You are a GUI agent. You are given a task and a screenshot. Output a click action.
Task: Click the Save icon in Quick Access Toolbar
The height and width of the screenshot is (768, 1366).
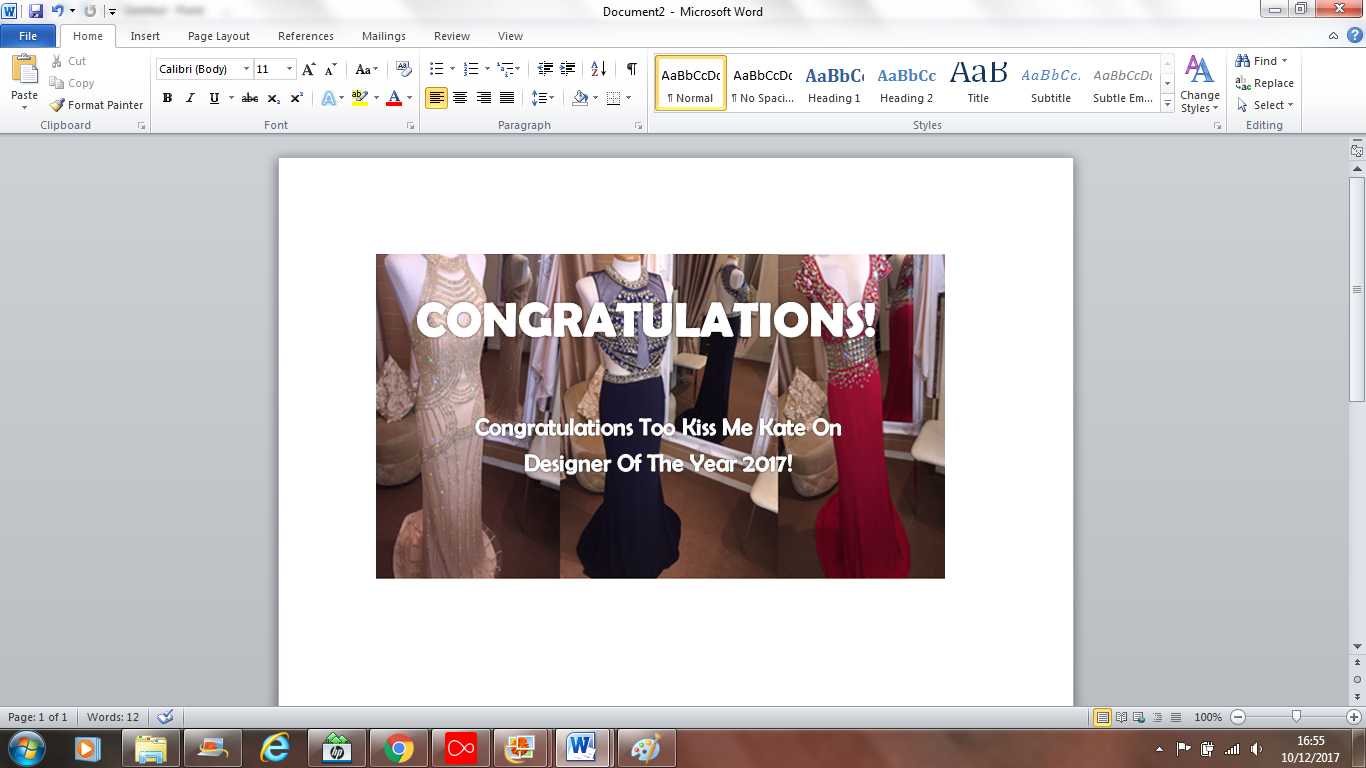[x=36, y=11]
